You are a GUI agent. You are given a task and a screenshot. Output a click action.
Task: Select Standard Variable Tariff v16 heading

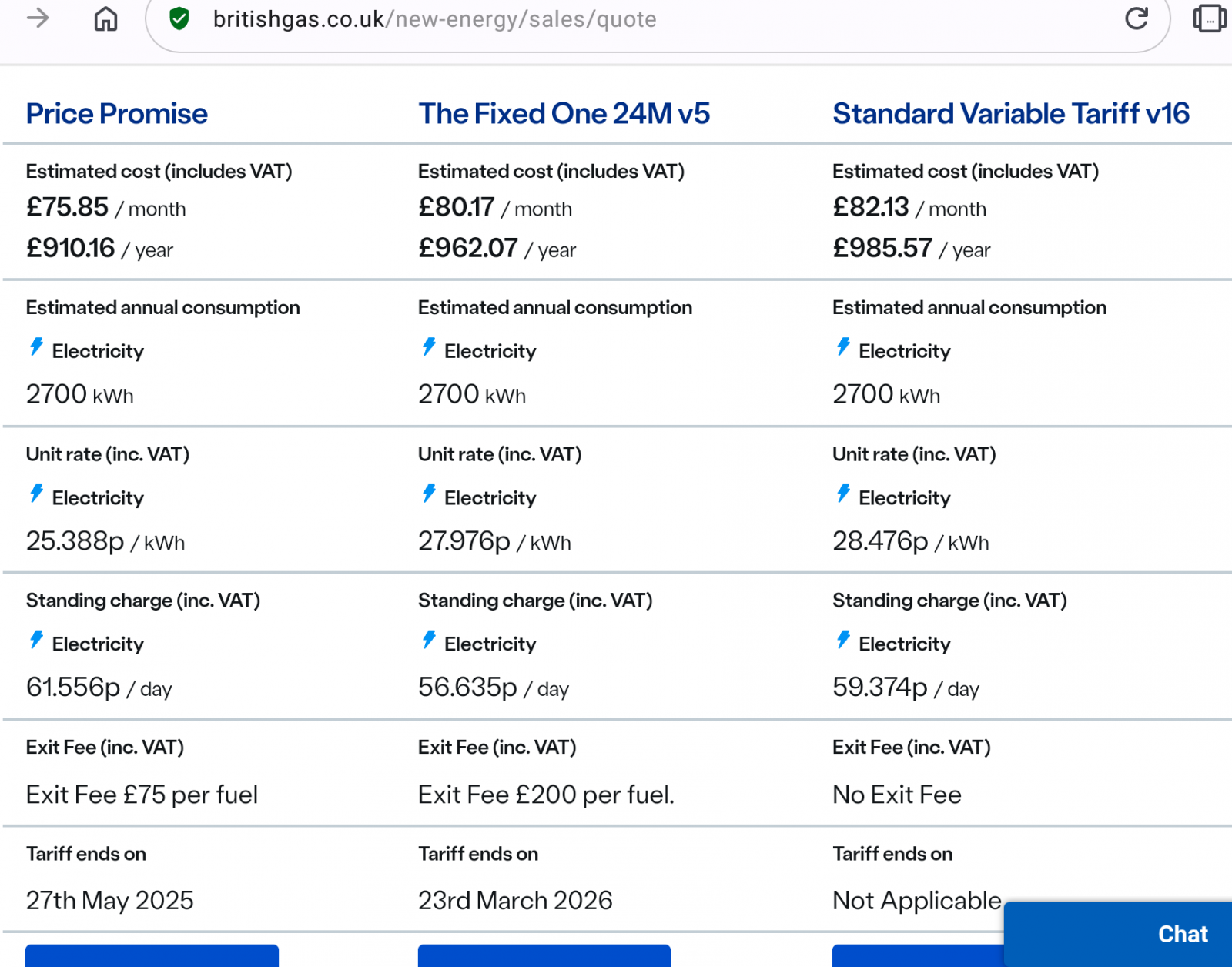pyautogui.click(x=1011, y=114)
